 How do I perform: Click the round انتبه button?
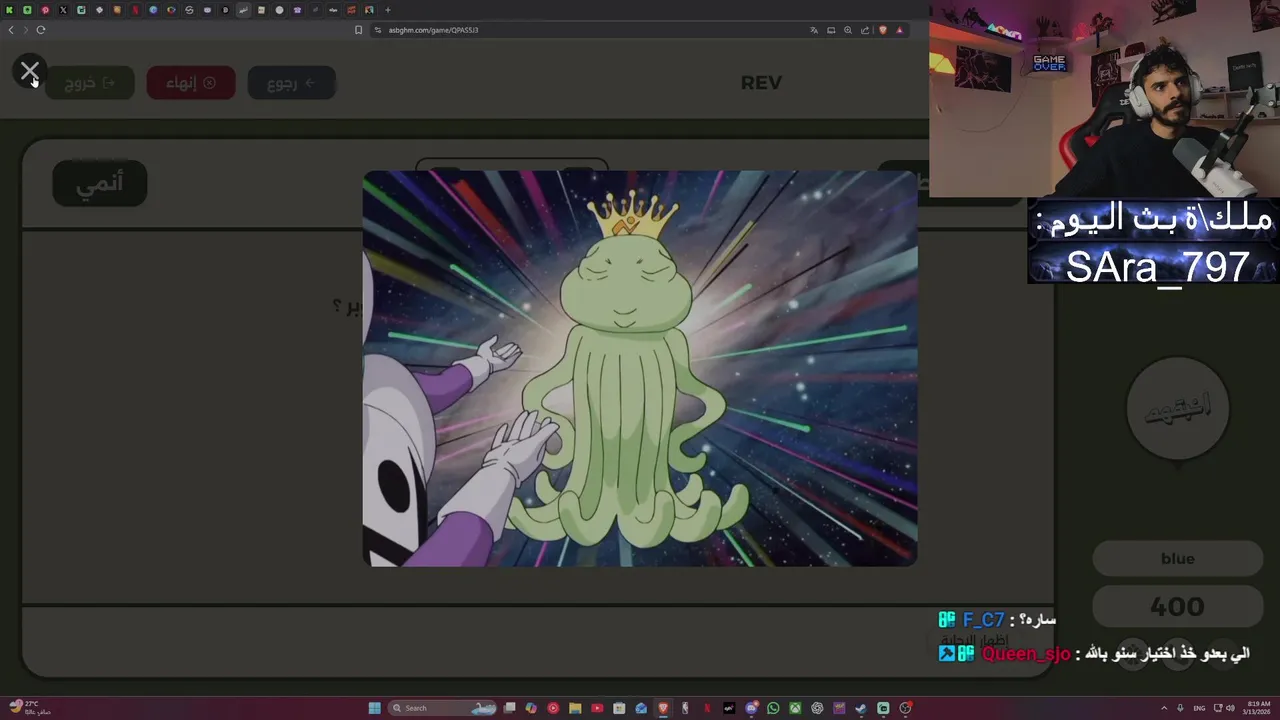click(x=1177, y=407)
